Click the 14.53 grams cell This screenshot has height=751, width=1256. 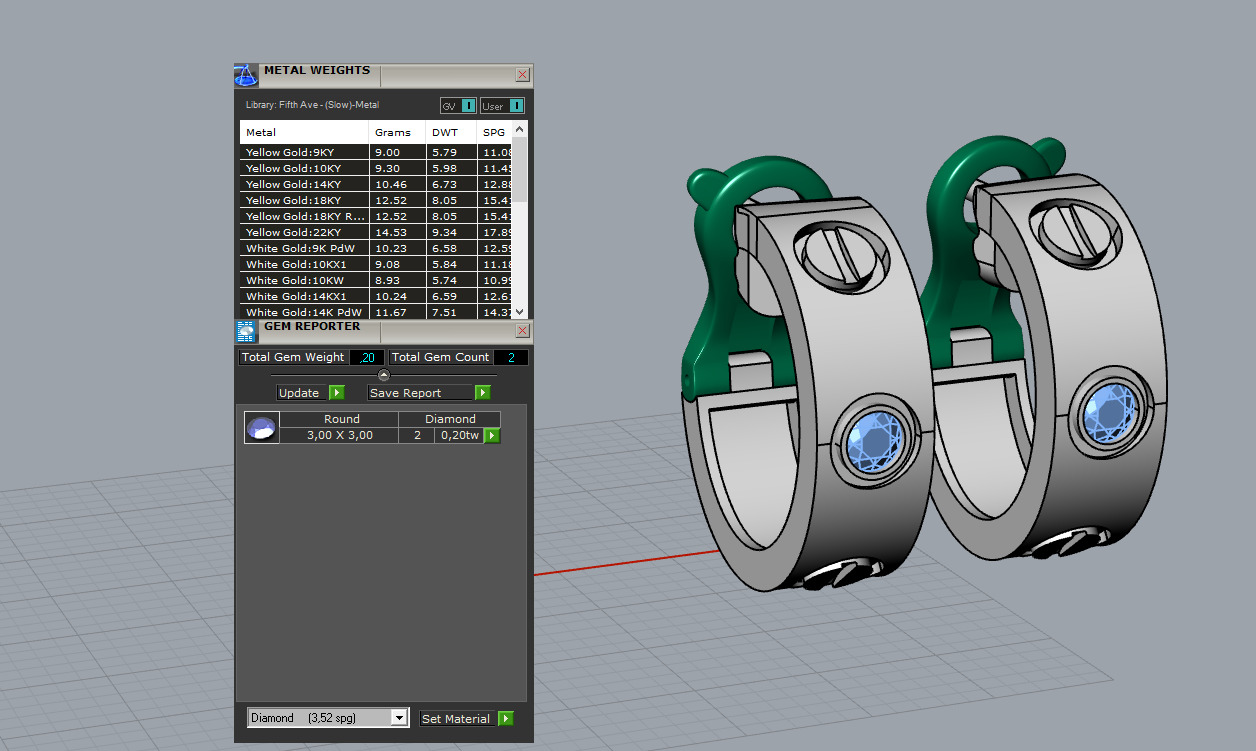(398, 232)
